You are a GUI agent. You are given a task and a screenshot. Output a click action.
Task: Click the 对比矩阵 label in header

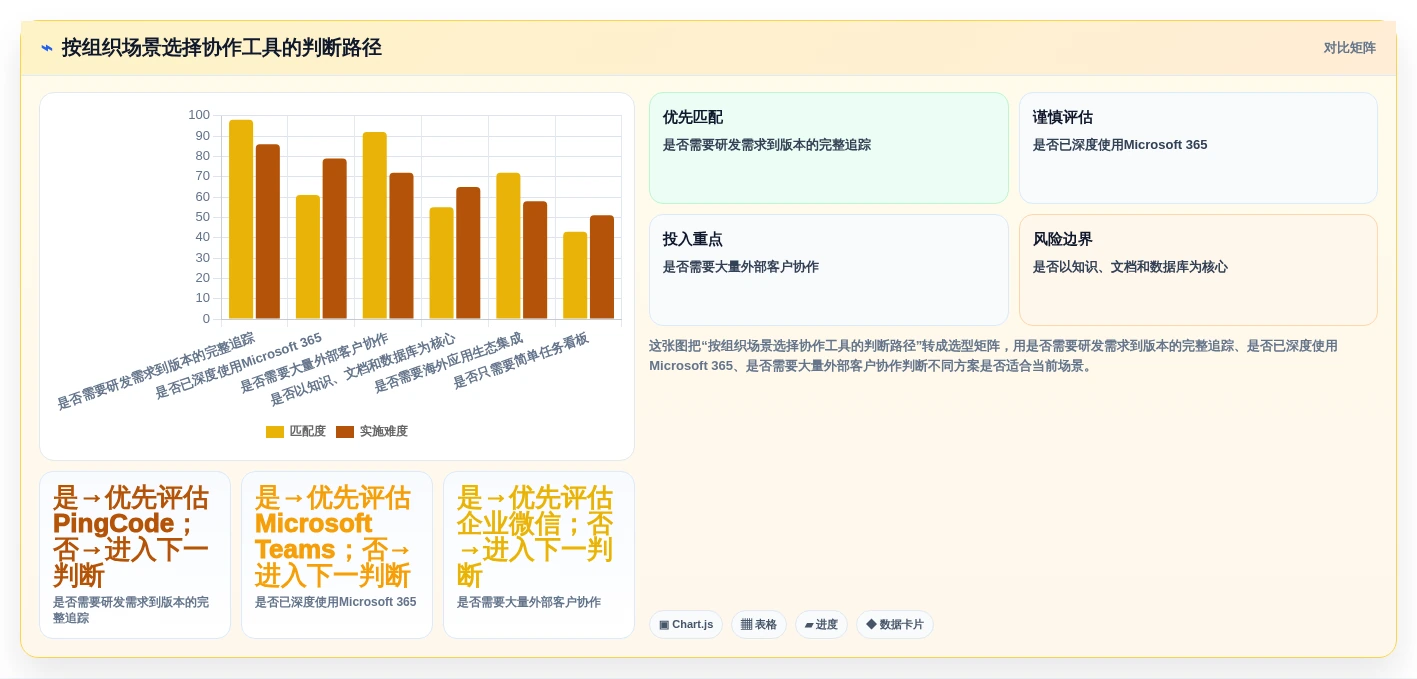(1349, 48)
